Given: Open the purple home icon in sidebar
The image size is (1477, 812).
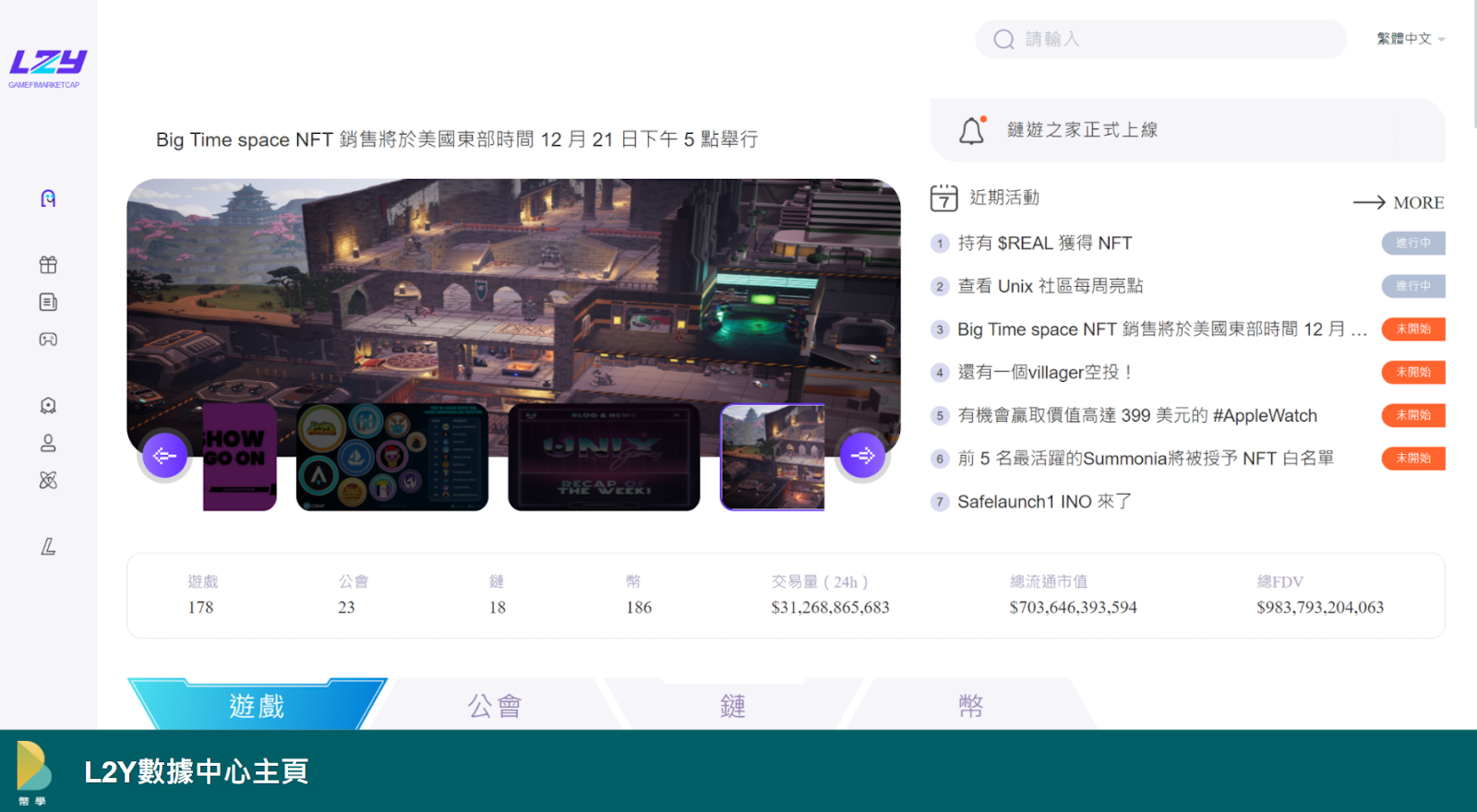Looking at the screenshot, I should pos(48,198).
